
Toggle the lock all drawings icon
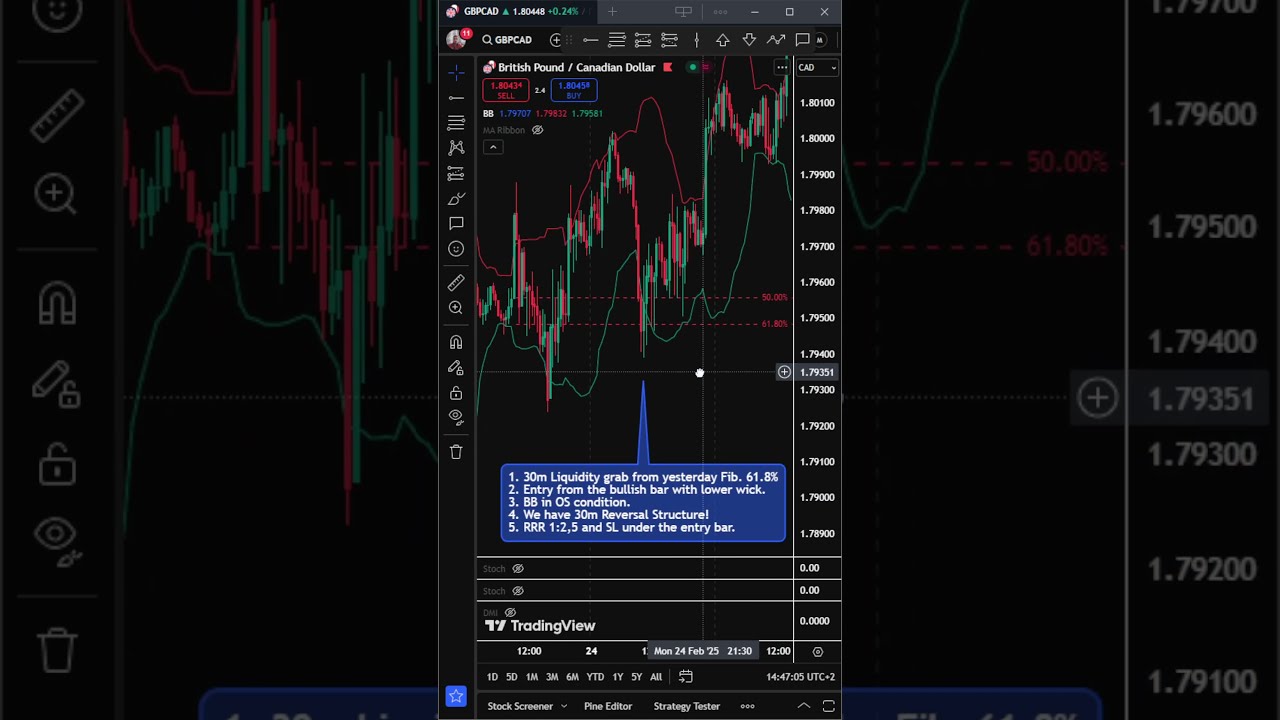(x=456, y=393)
